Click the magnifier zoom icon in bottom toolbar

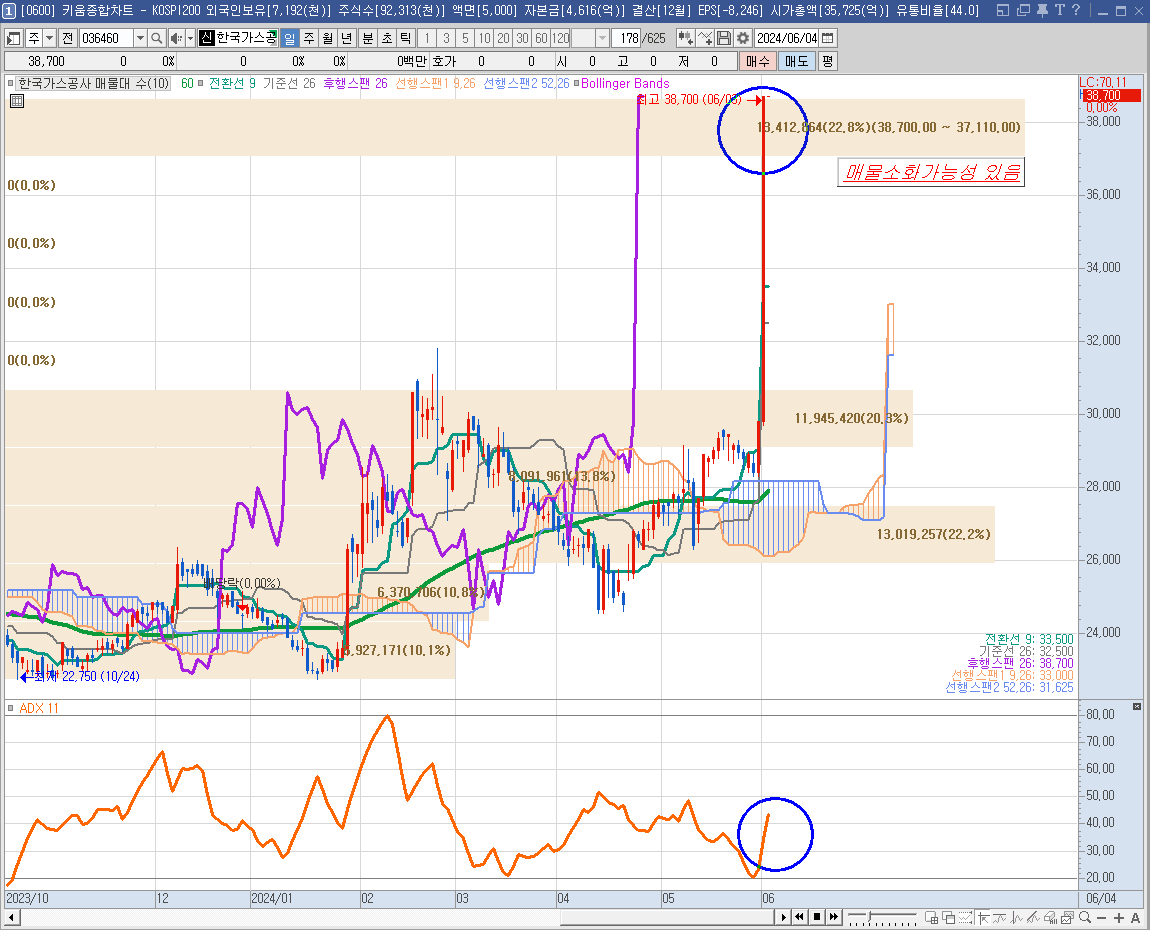click(1085, 917)
